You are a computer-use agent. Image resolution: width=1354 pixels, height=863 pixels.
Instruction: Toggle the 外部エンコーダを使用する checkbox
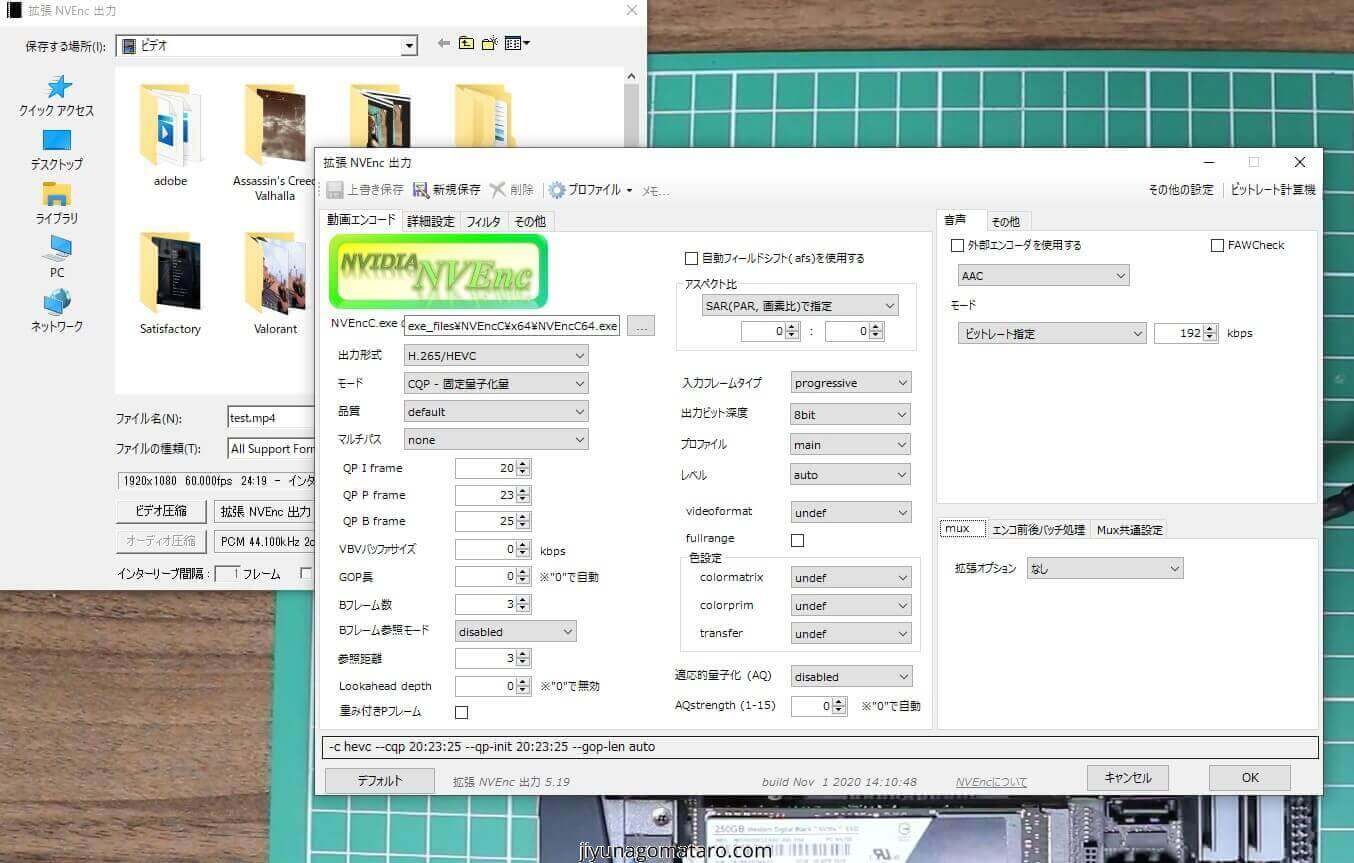point(958,246)
